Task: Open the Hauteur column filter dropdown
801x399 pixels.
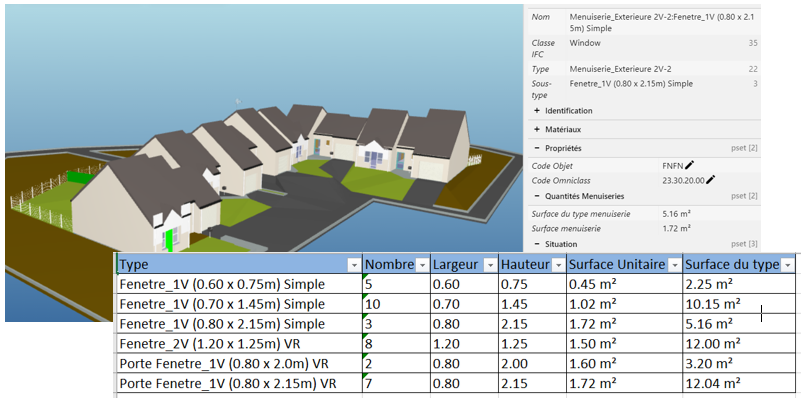Action: click(x=558, y=265)
